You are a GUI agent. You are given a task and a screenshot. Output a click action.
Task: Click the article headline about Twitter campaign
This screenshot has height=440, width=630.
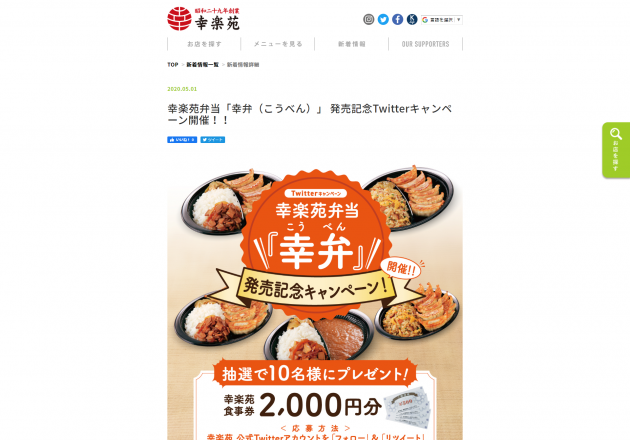[x=310, y=114]
